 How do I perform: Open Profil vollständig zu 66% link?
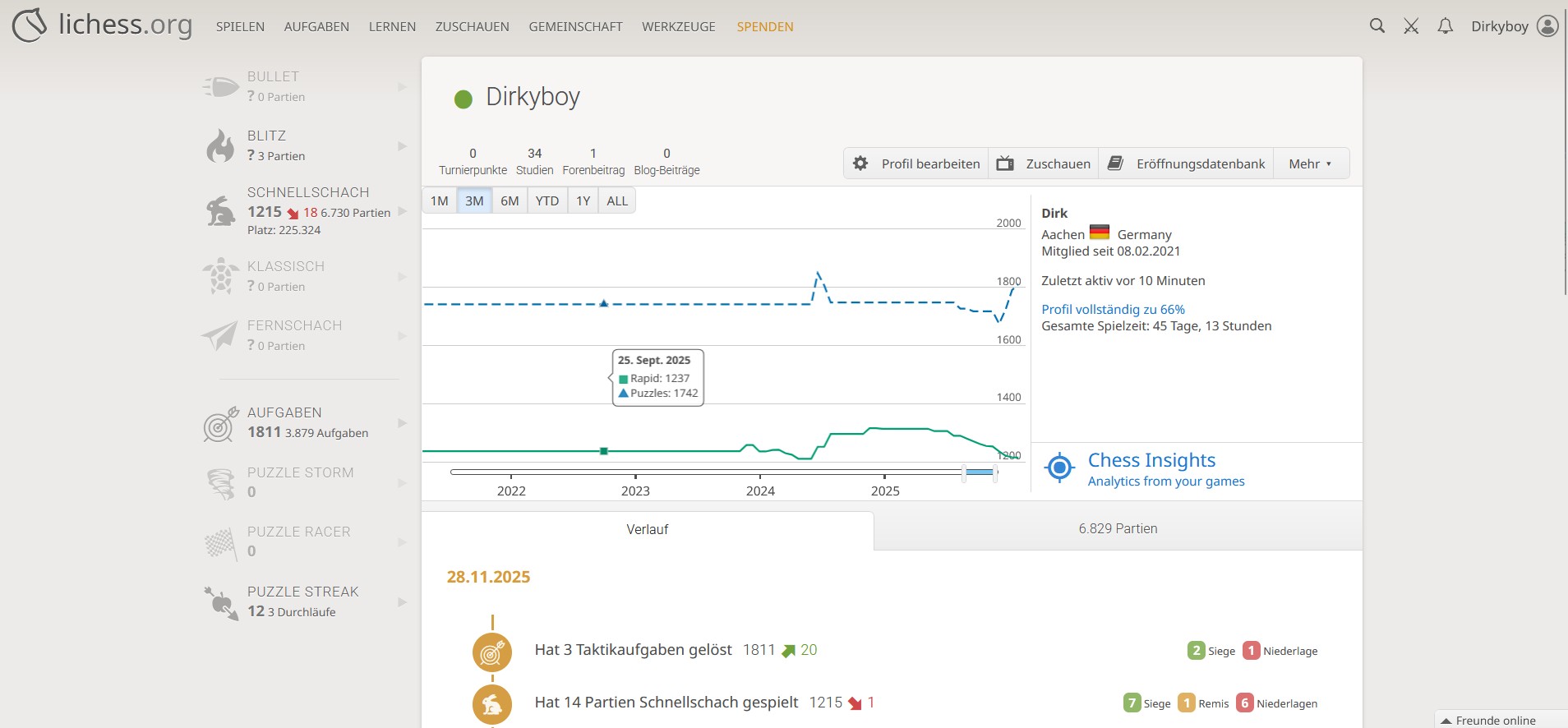pyautogui.click(x=1113, y=310)
